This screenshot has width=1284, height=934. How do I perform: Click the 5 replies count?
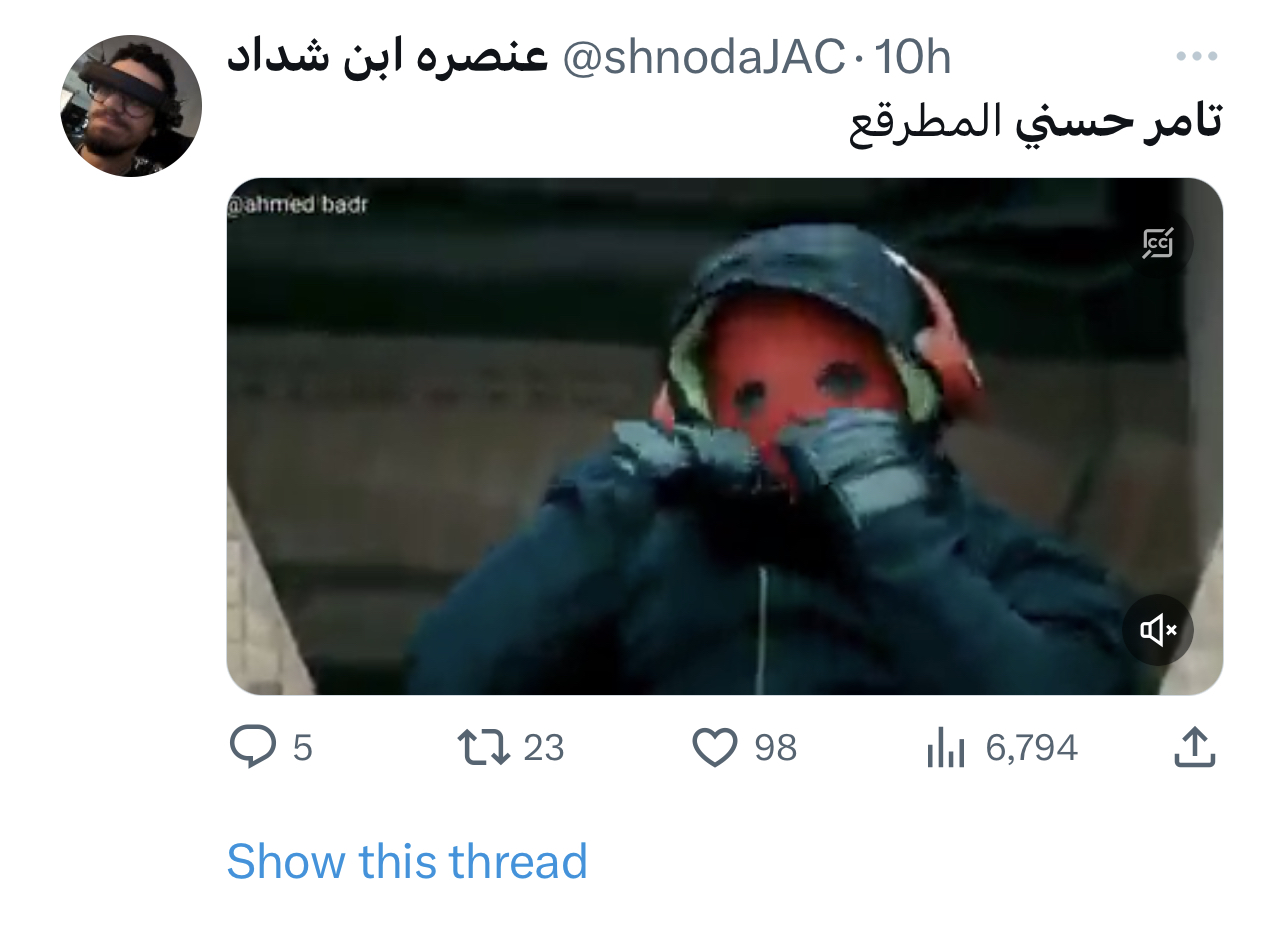tap(302, 748)
